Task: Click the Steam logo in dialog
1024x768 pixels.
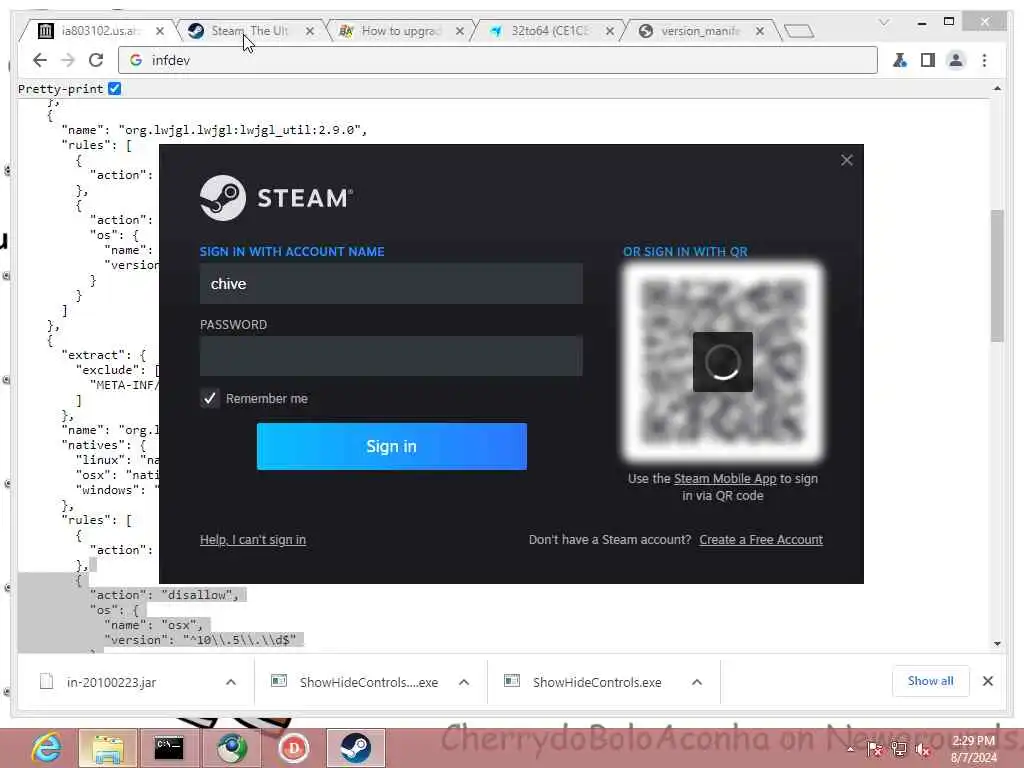Action: [x=276, y=198]
